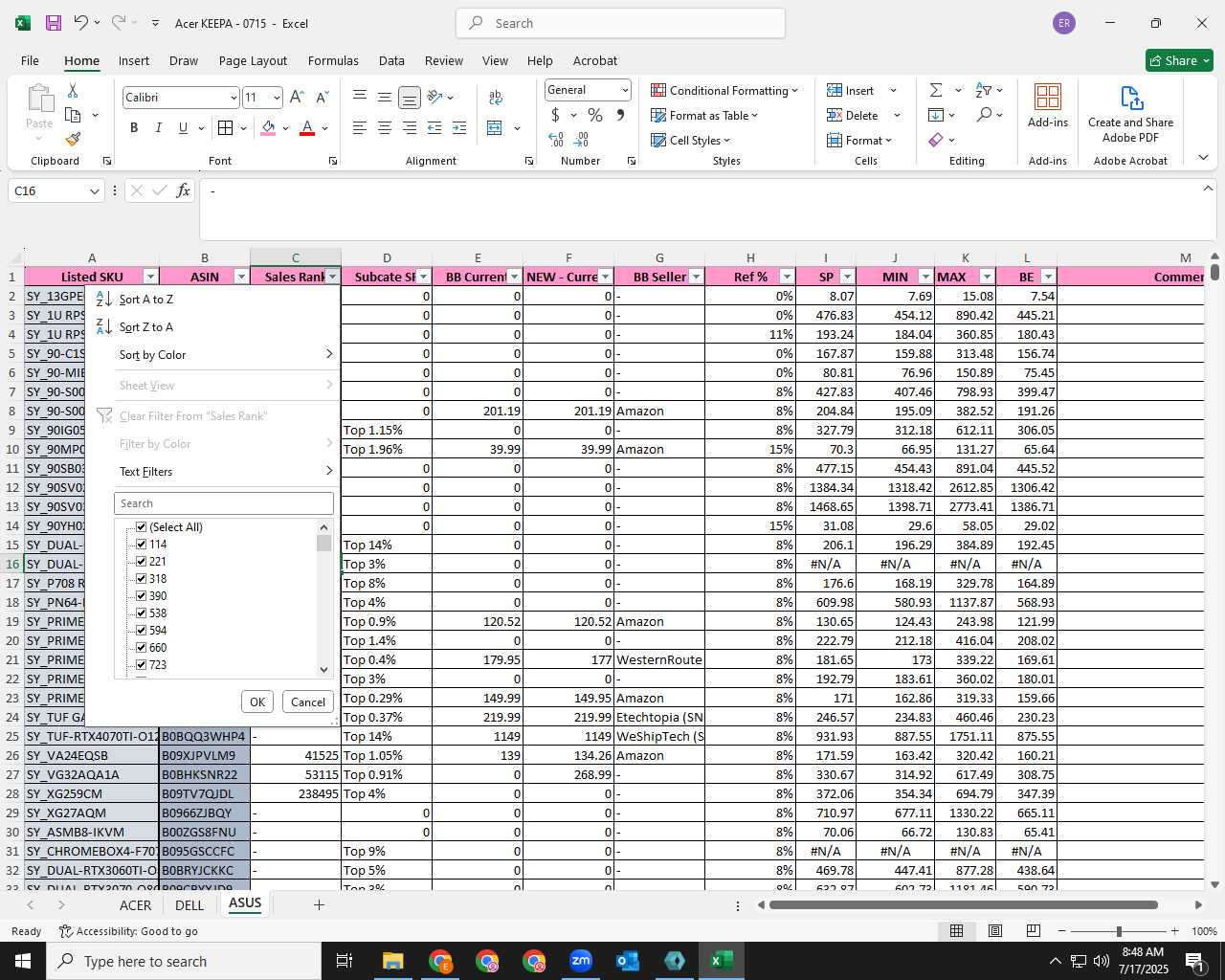1225x980 pixels.
Task: Open BB Seller filter dropdown
Action: 696,277
